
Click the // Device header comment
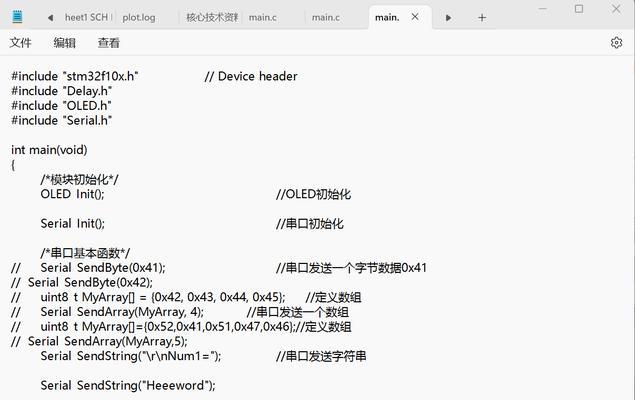click(251, 76)
